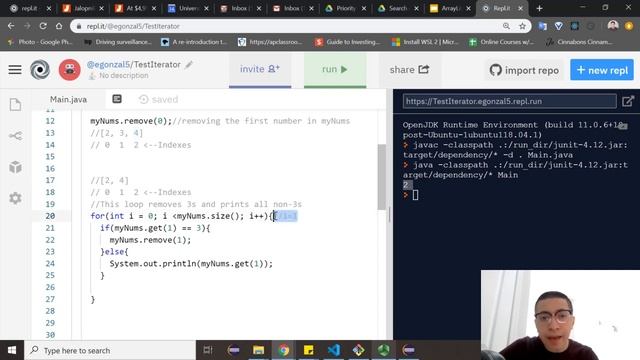Open the Install WSL 2 bookmark
The image size is (640, 360).
[x=425, y=42]
